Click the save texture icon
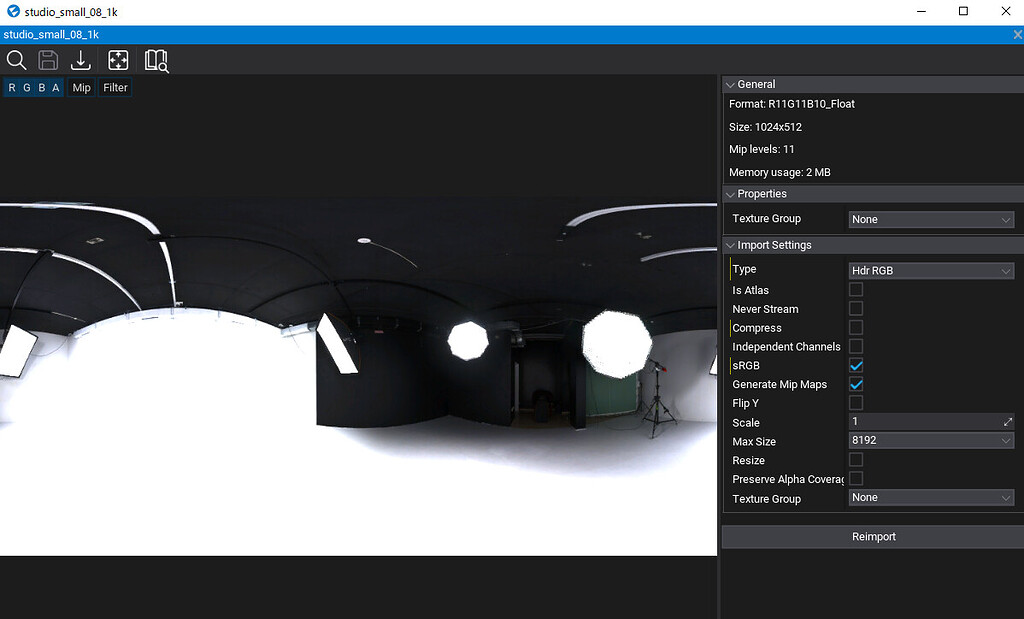 point(48,60)
